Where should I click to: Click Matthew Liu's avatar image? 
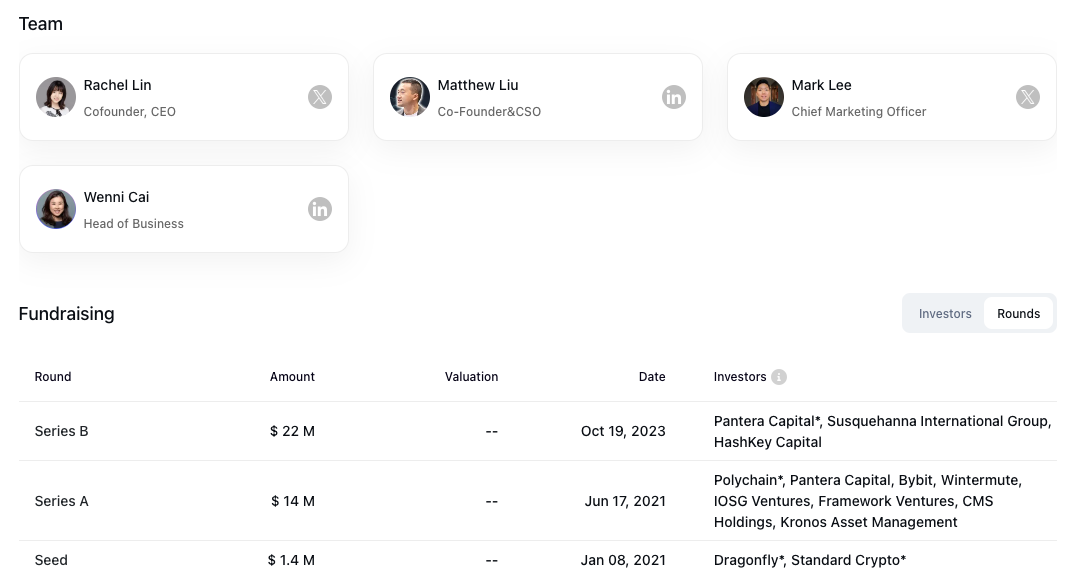[x=409, y=97]
